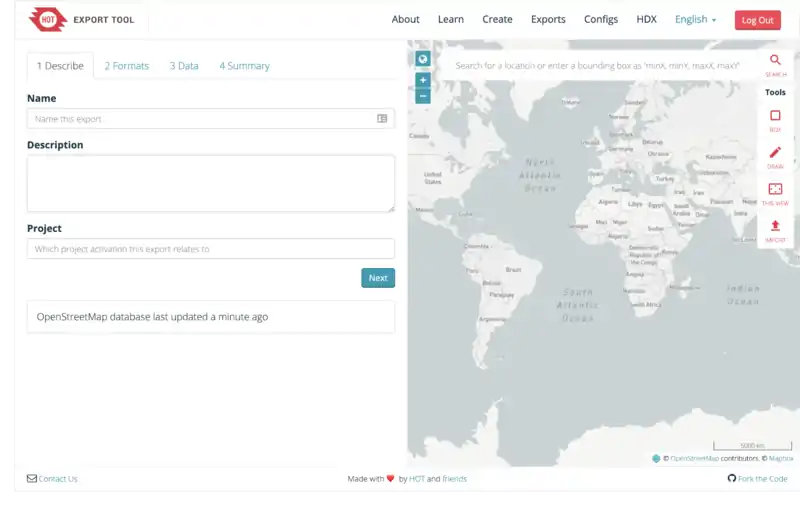
Task: Switch to the 2 Formats tab
Action: point(126,66)
